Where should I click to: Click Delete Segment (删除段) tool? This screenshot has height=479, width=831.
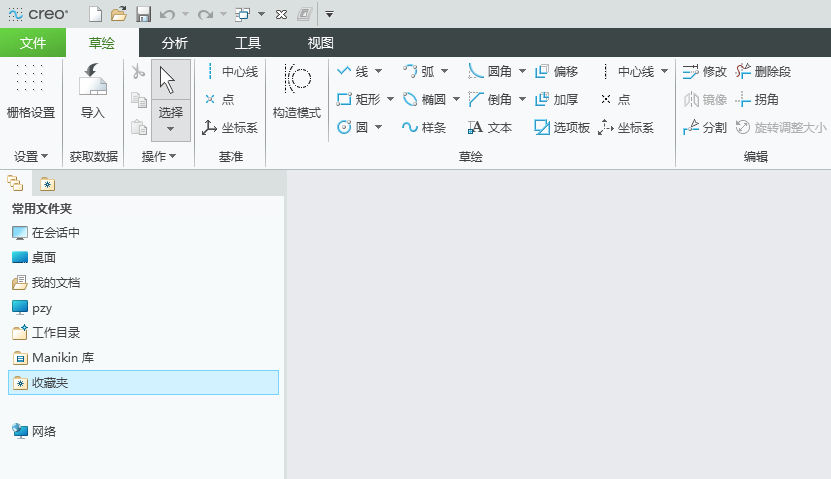pyautogui.click(x=764, y=72)
